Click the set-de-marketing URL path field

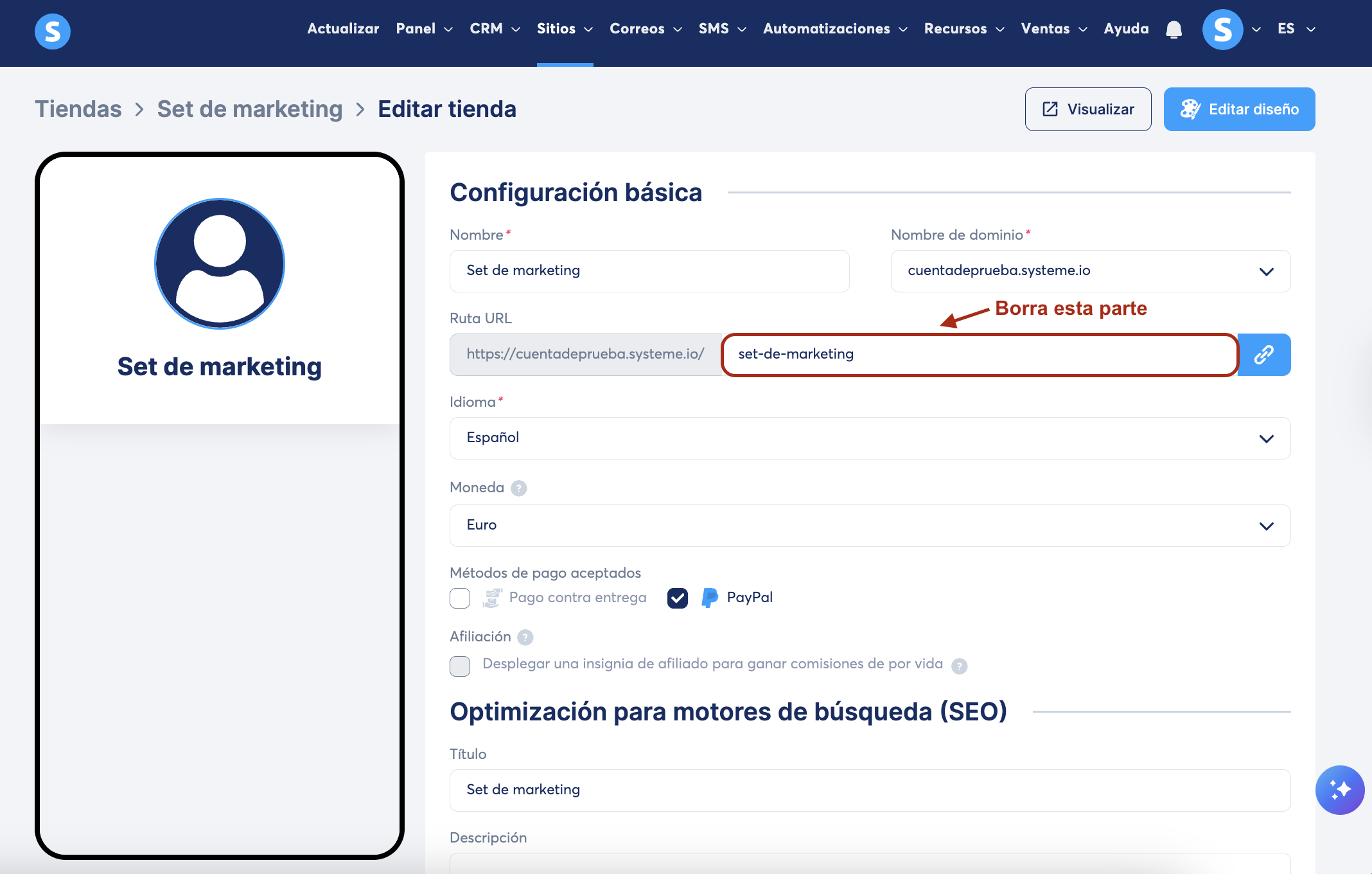pyautogui.click(x=978, y=355)
